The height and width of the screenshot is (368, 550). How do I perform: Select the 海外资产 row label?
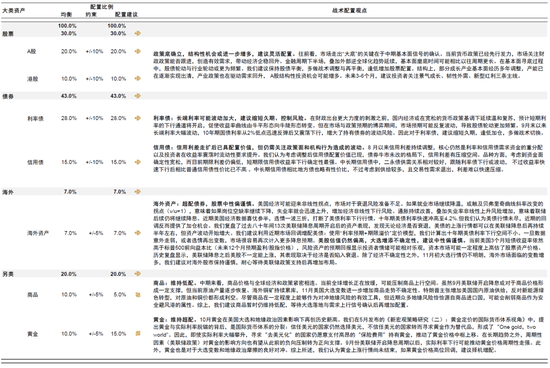click(x=38, y=233)
